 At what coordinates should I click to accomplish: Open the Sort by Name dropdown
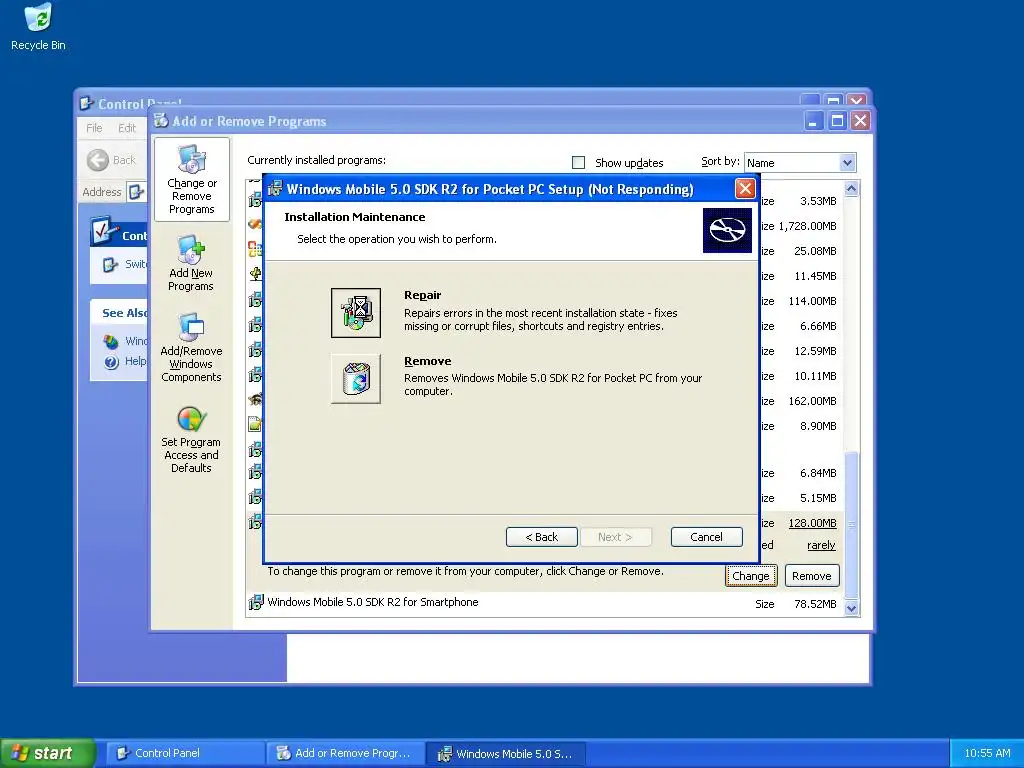[847, 163]
